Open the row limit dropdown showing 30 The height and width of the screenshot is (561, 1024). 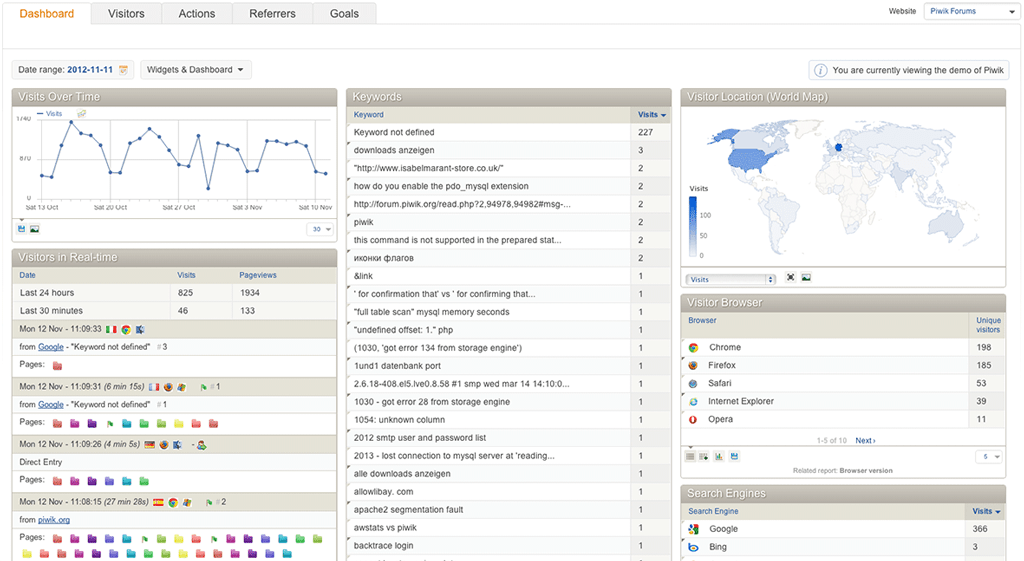point(320,229)
